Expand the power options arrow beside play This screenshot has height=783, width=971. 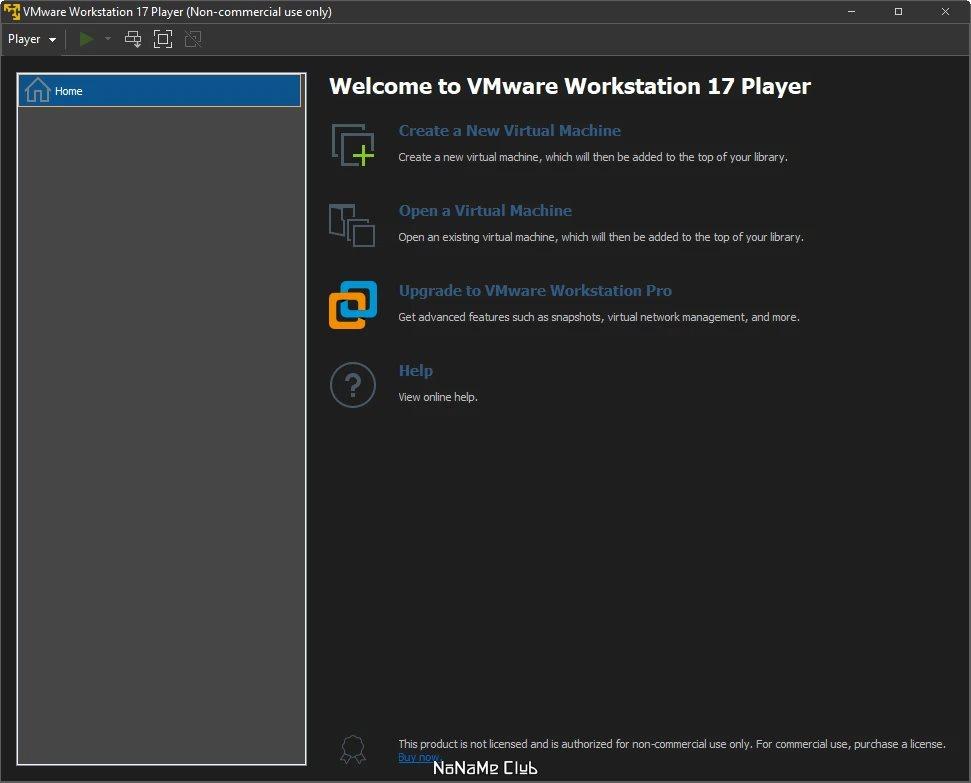(x=108, y=39)
